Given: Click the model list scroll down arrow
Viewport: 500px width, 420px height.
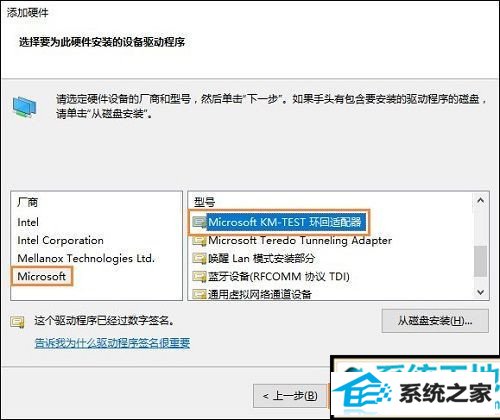Looking at the screenshot, I should pyautogui.click(x=480, y=292).
